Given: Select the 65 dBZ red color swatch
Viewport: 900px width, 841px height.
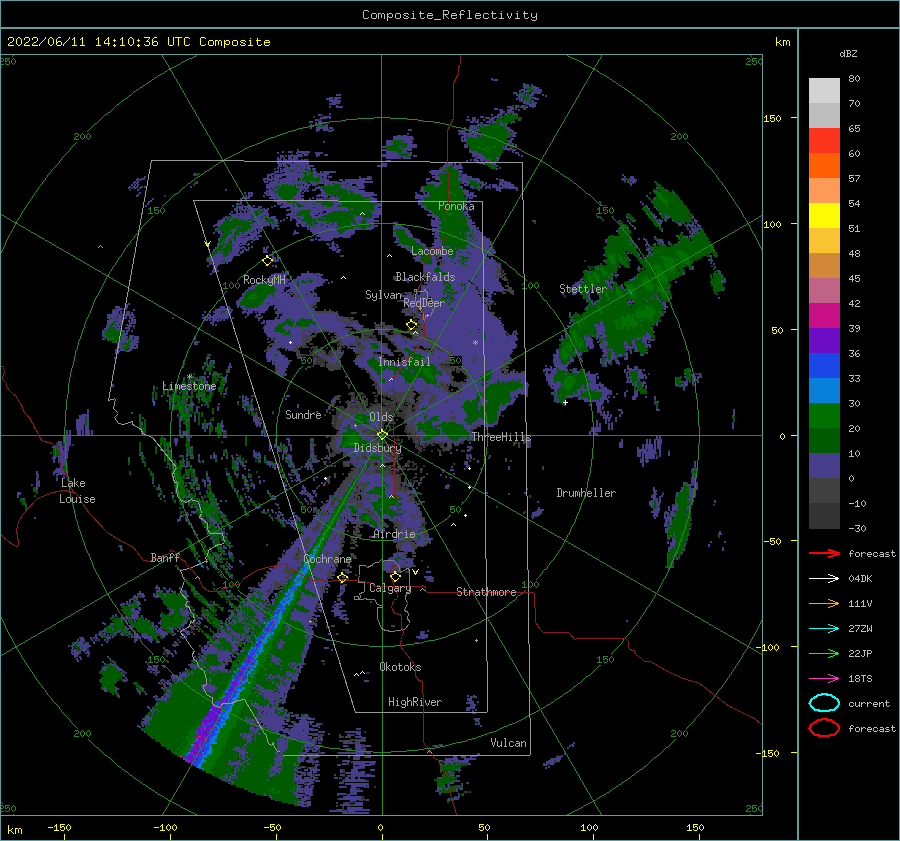Looking at the screenshot, I should coord(824,140).
